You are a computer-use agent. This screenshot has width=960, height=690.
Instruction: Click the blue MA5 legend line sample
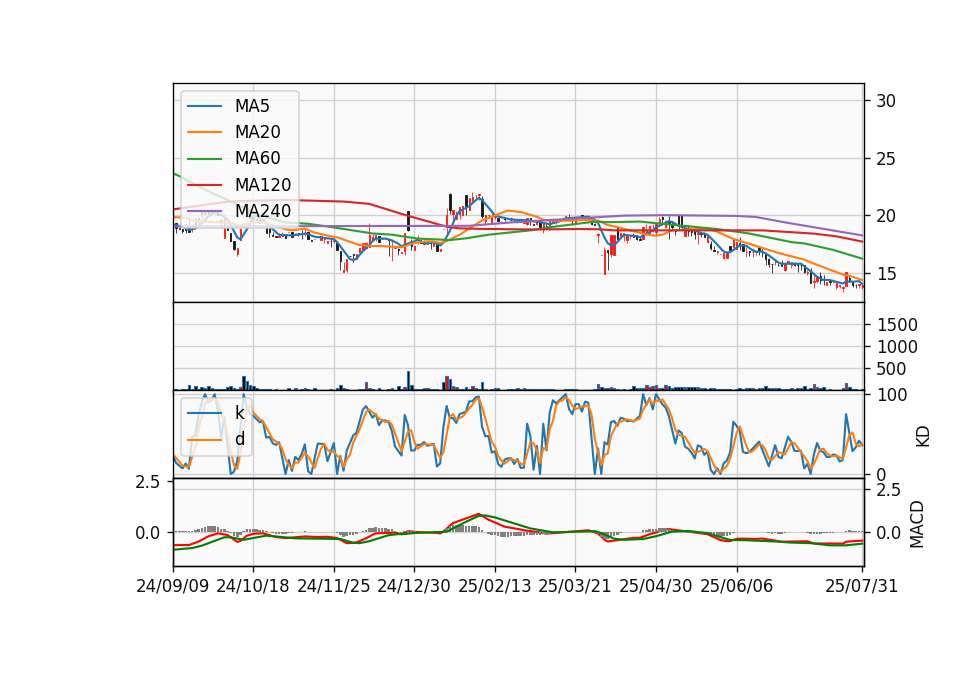click(204, 107)
